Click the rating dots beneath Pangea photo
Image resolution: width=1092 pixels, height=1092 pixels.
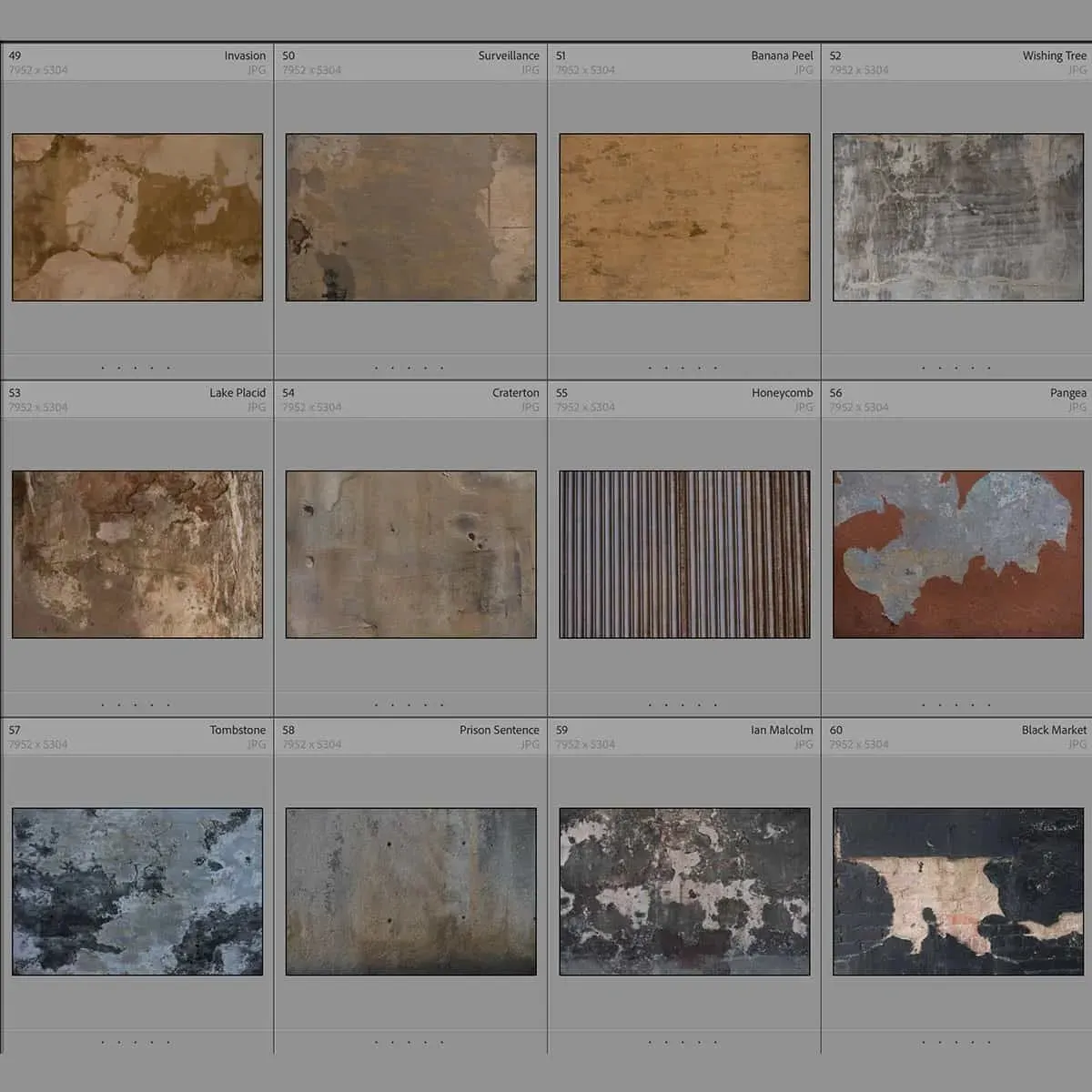[x=955, y=705]
